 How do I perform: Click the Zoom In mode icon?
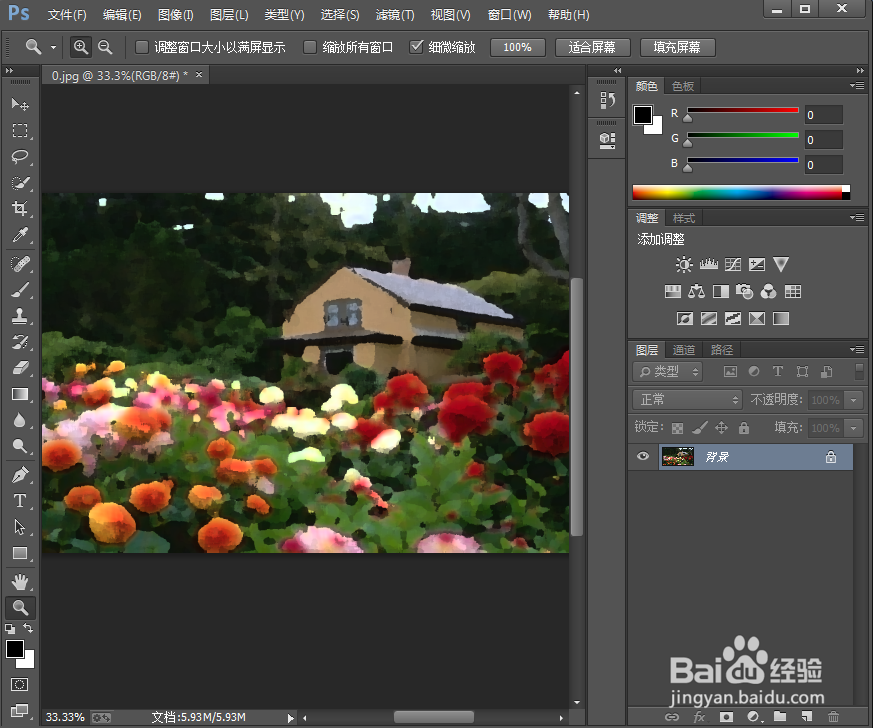tap(81, 47)
